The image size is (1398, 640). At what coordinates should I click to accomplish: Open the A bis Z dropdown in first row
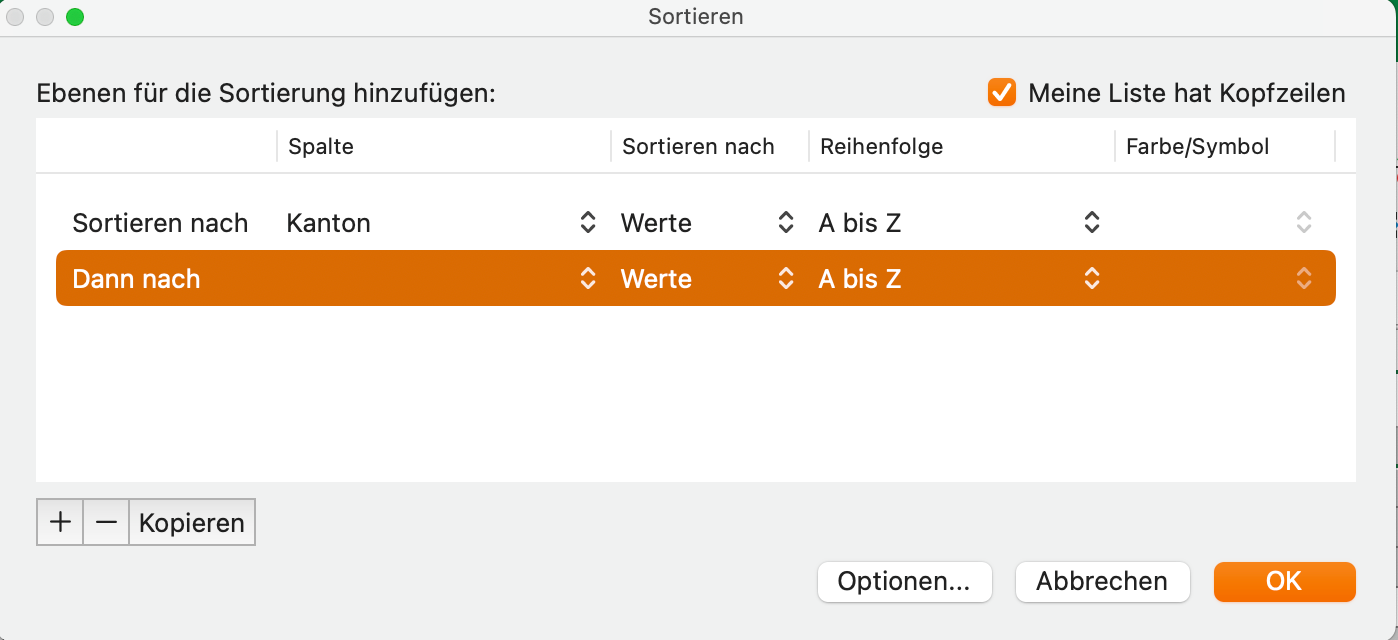(x=1091, y=222)
